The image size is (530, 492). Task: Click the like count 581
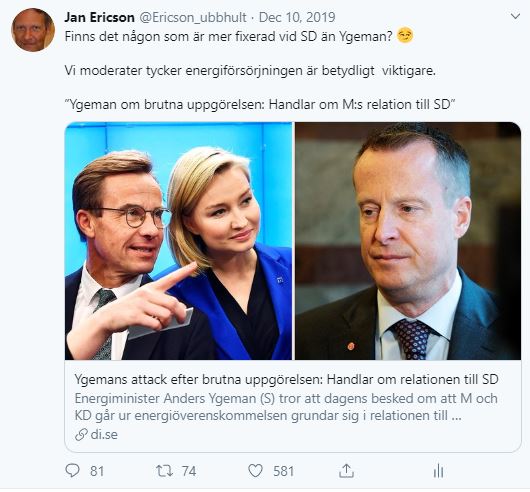284,471
